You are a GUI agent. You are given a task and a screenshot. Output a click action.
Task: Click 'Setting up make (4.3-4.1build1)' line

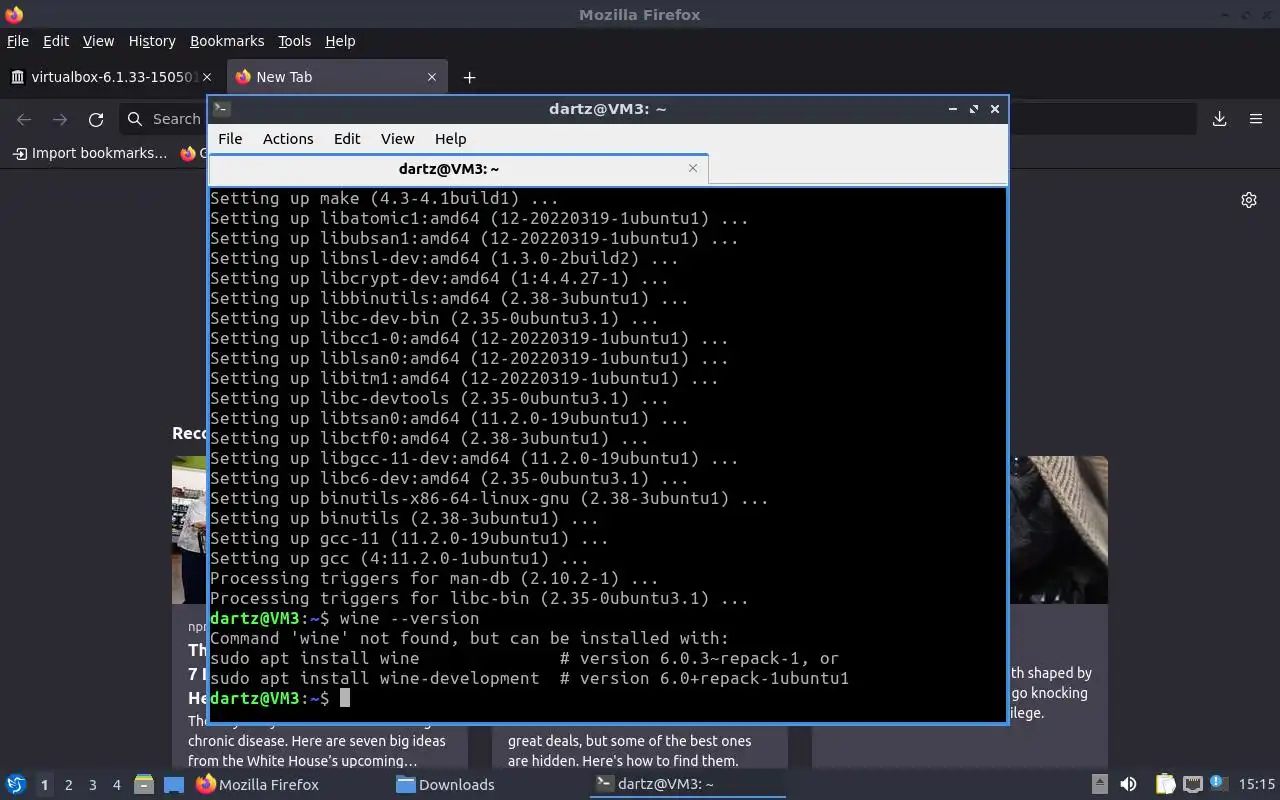(x=384, y=198)
